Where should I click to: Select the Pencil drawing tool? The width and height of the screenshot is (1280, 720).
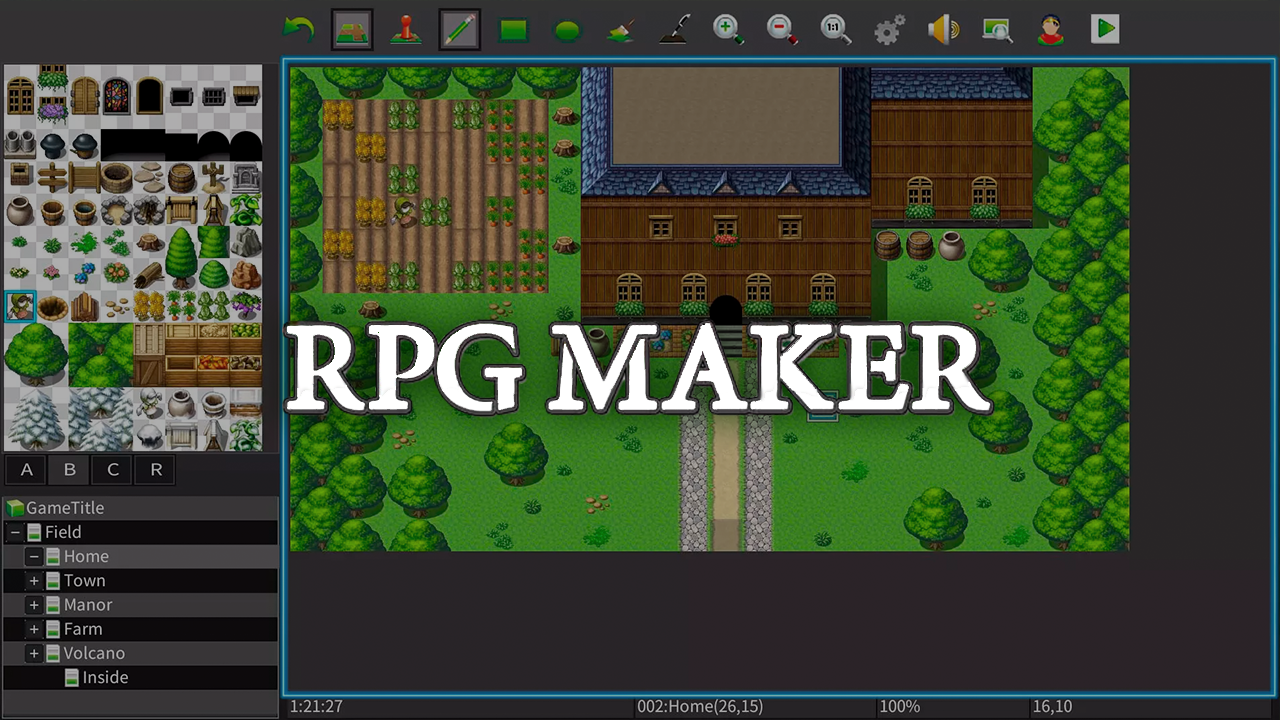pos(459,30)
